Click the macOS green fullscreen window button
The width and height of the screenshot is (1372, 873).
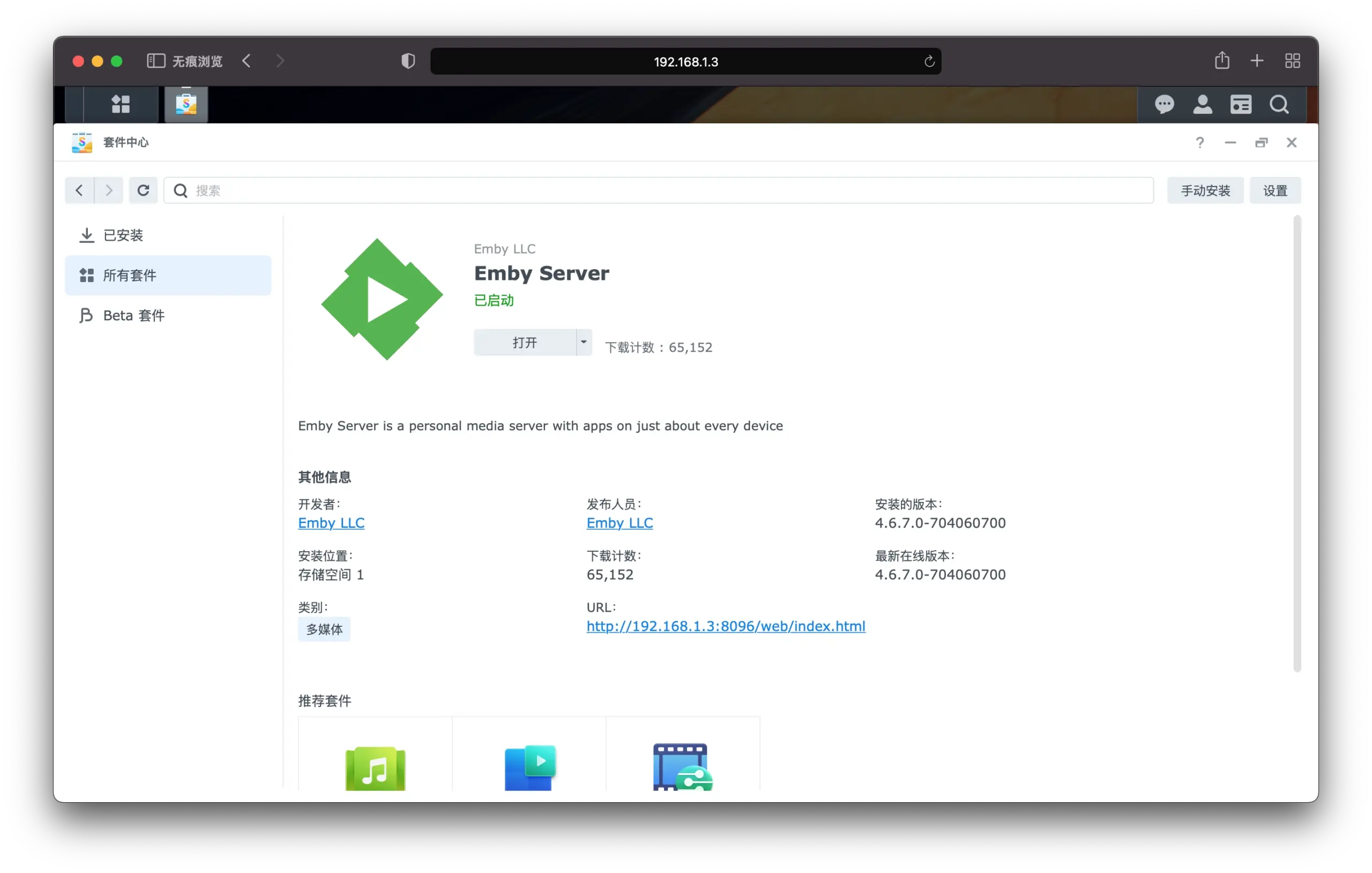pyautogui.click(x=116, y=61)
